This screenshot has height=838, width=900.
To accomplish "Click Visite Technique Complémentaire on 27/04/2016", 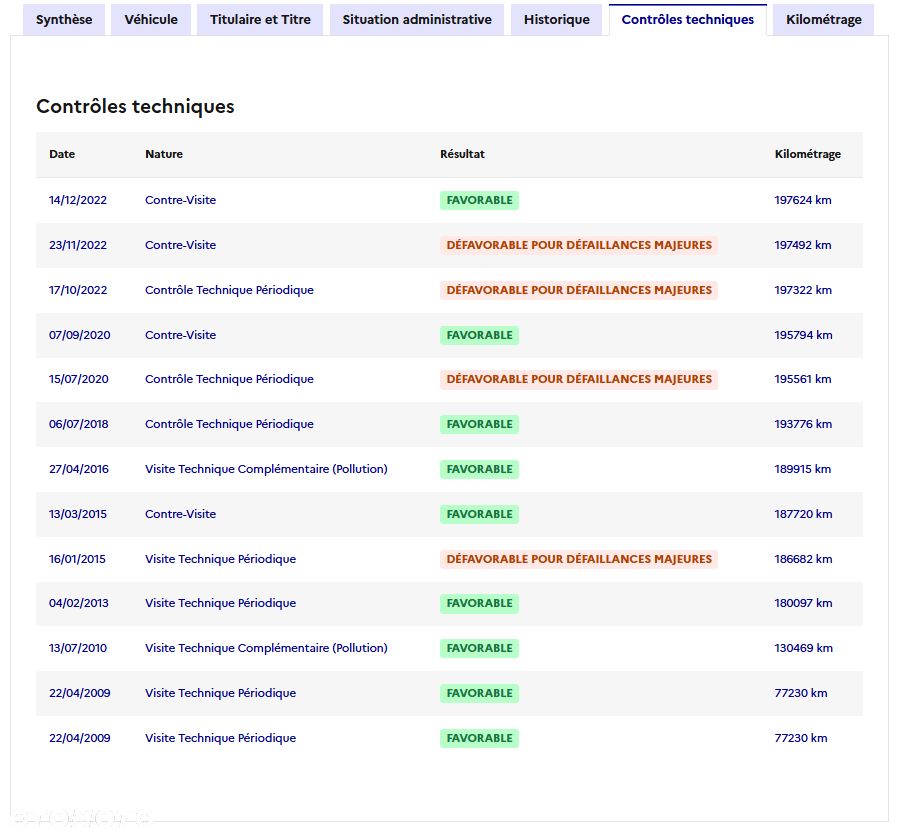I will pos(266,469).
